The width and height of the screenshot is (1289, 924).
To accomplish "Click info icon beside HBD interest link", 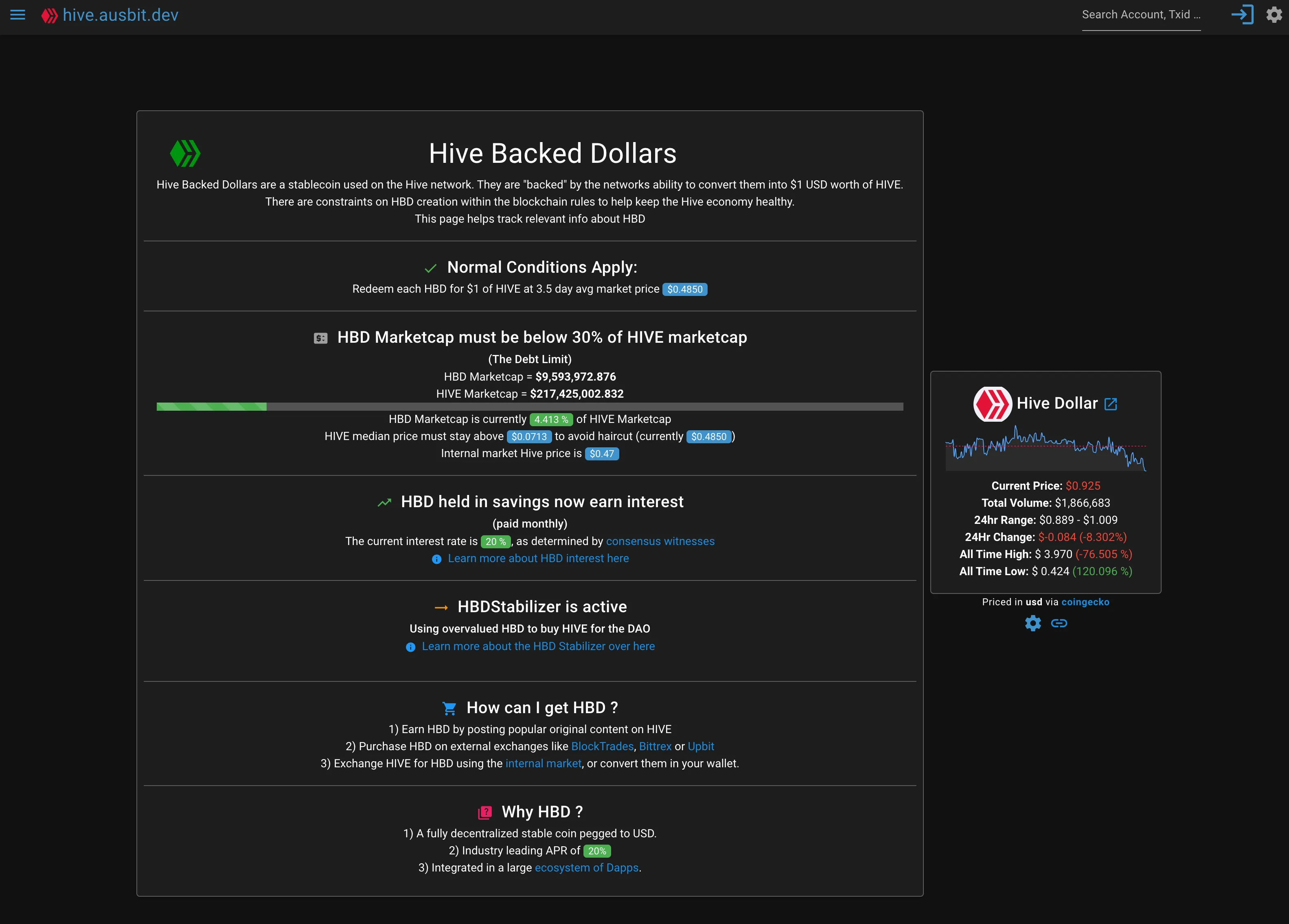I will point(436,559).
